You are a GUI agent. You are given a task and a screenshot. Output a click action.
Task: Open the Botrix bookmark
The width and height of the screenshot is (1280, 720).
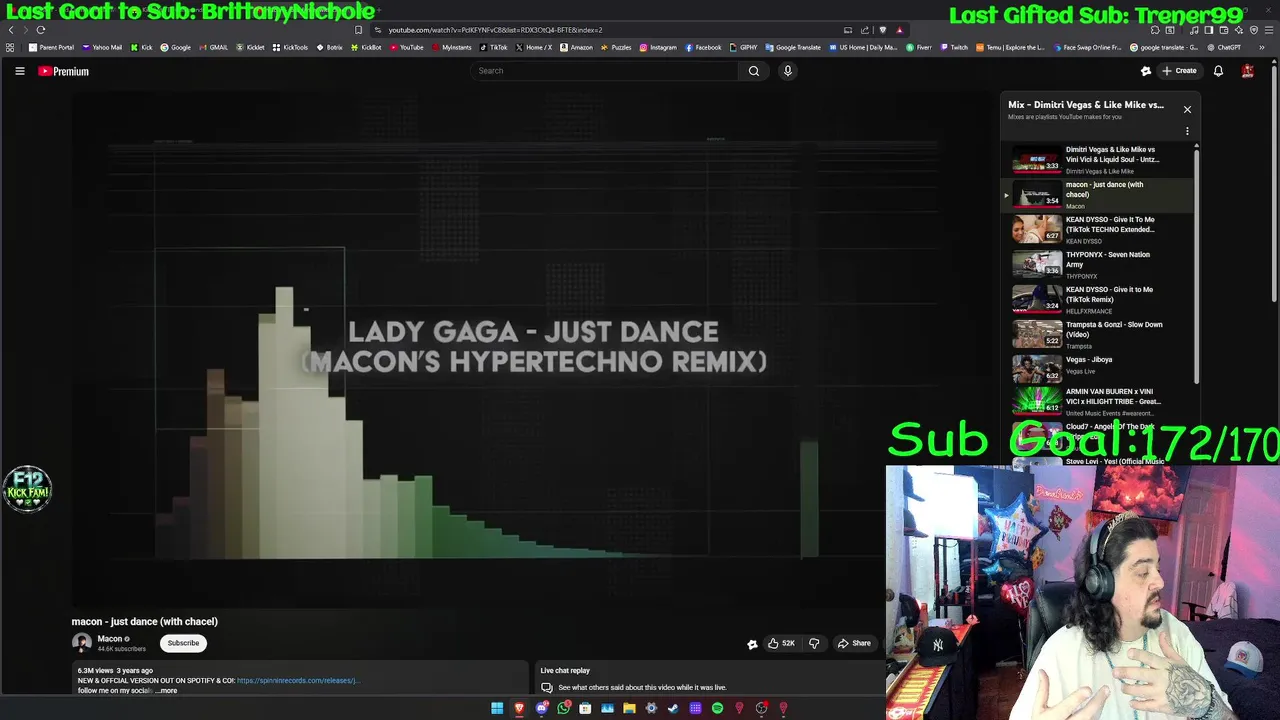point(329,47)
